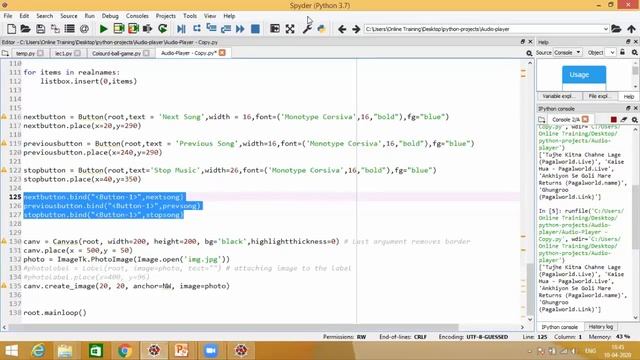Open the Source menu
The height and width of the screenshot is (360, 640).
pos(69,16)
